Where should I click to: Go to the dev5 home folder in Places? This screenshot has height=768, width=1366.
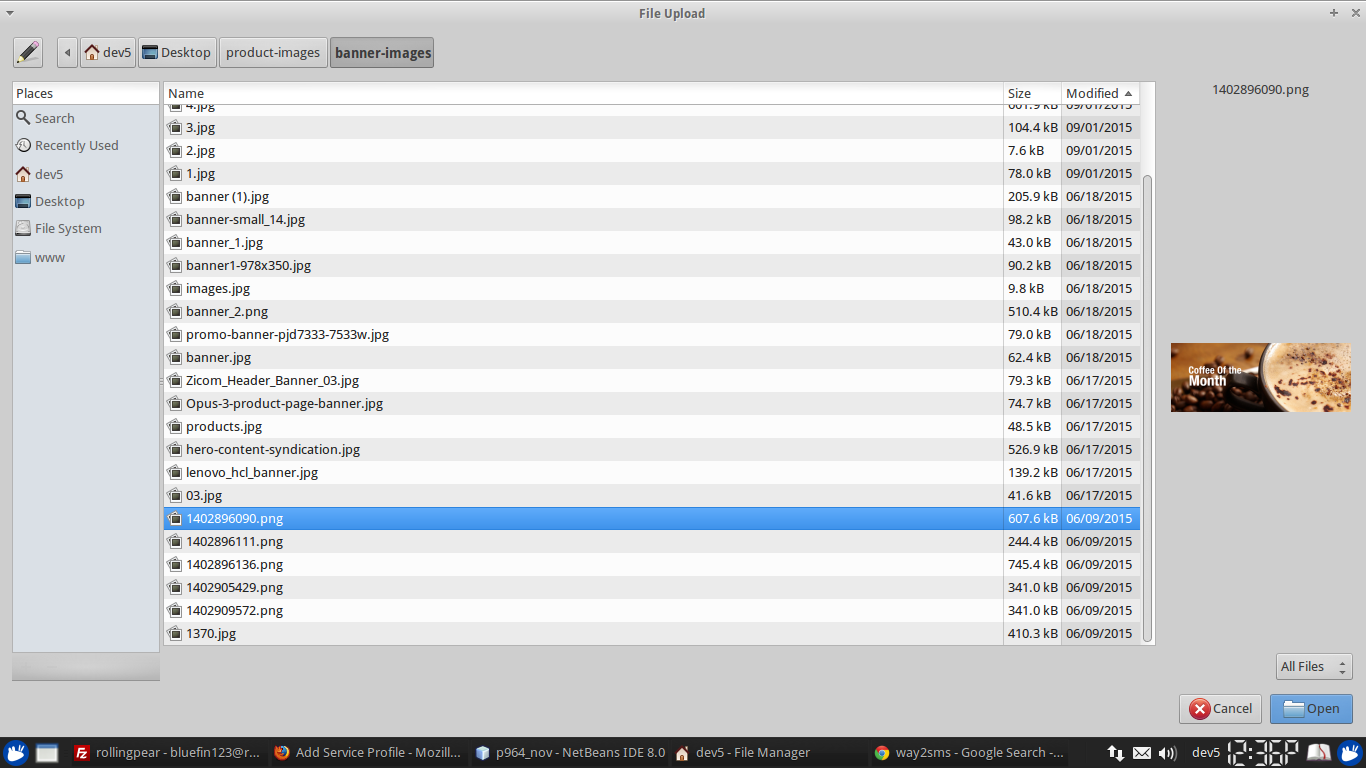coord(48,174)
